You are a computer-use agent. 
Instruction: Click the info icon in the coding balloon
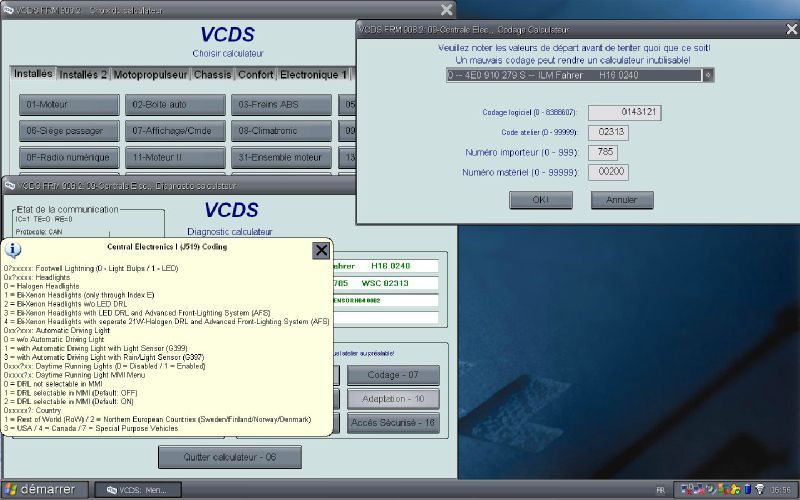(14, 250)
